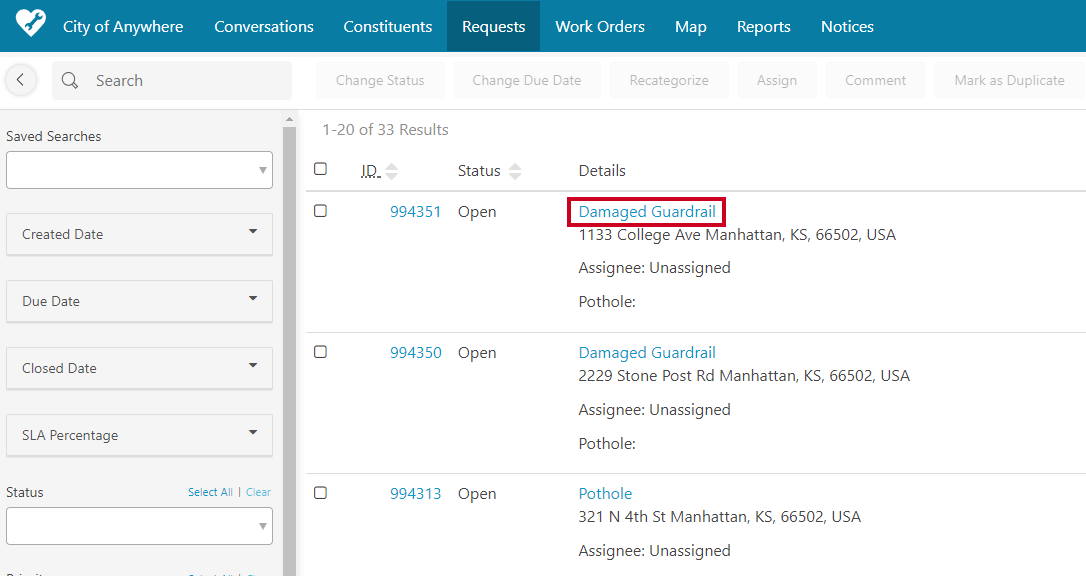1086x576 pixels.
Task: Click Clear for Status filter
Action: [258, 492]
